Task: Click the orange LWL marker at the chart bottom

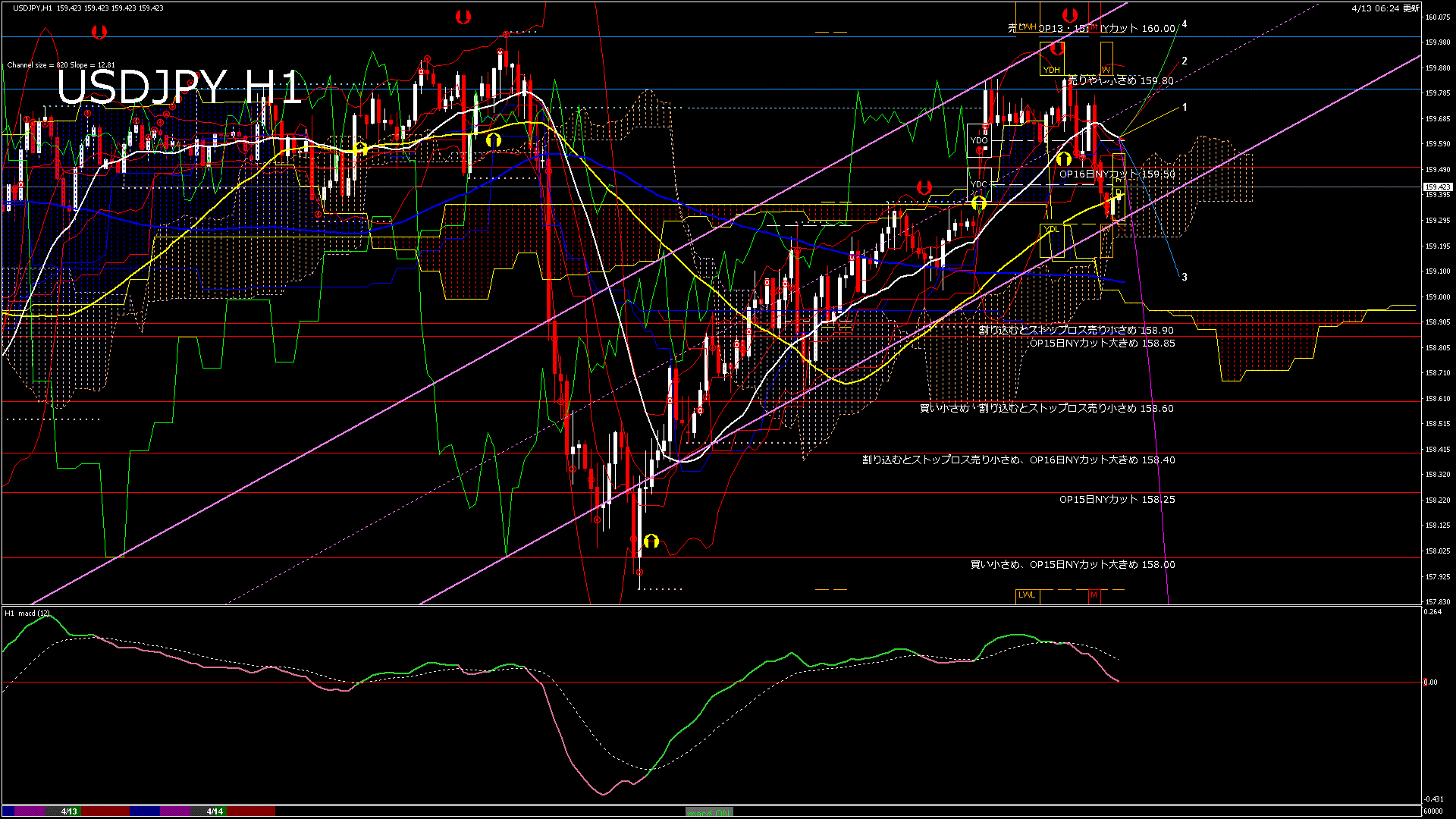Action: [1027, 595]
